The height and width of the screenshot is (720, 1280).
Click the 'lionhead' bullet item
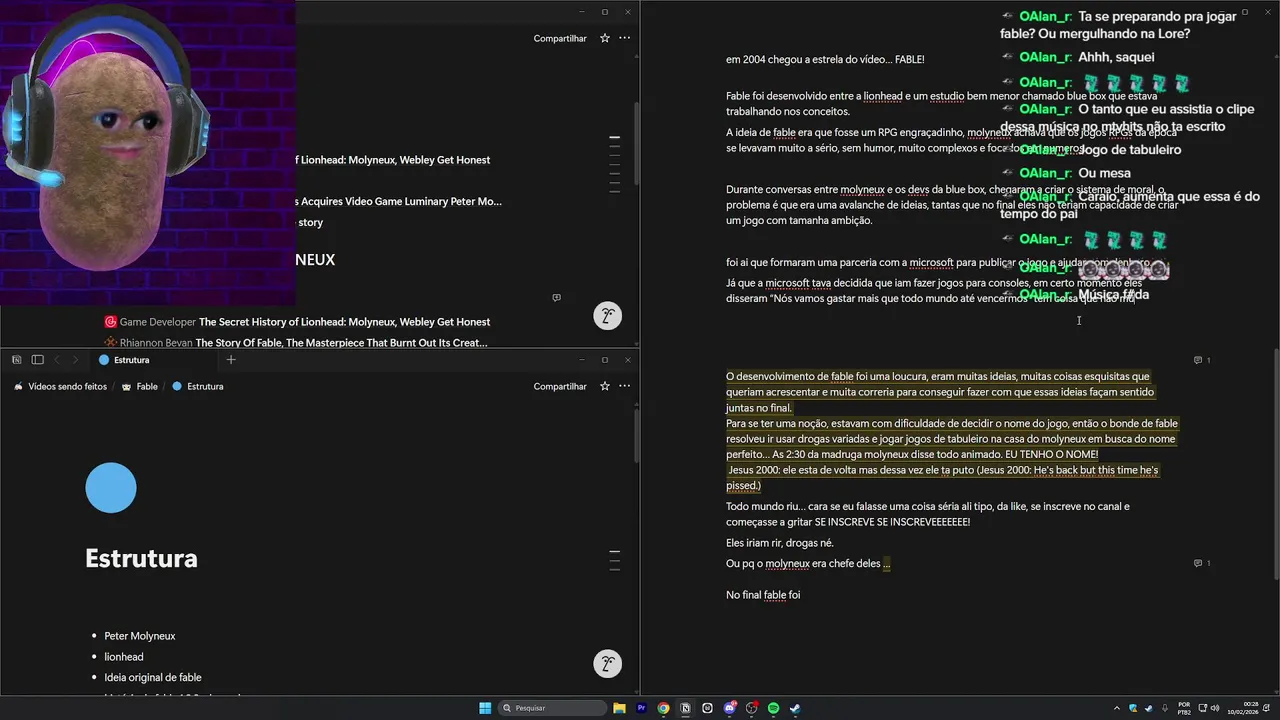(x=124, y=657)
